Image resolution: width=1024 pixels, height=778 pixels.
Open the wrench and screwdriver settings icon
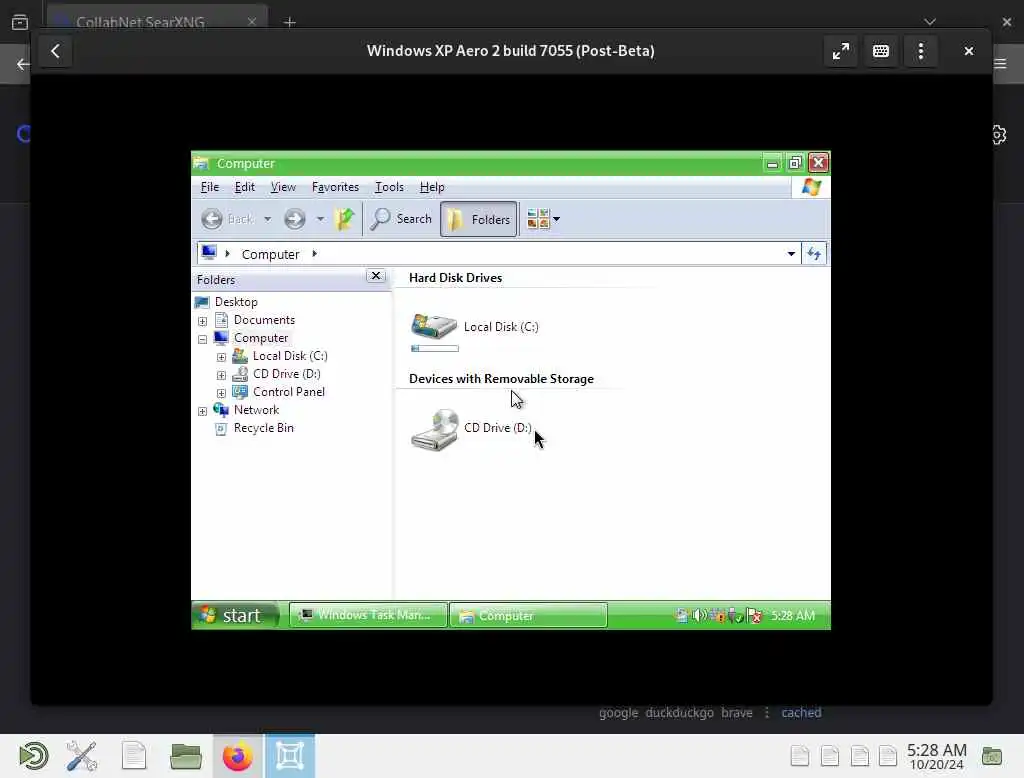pyautogui.click(x=82, y=756)
